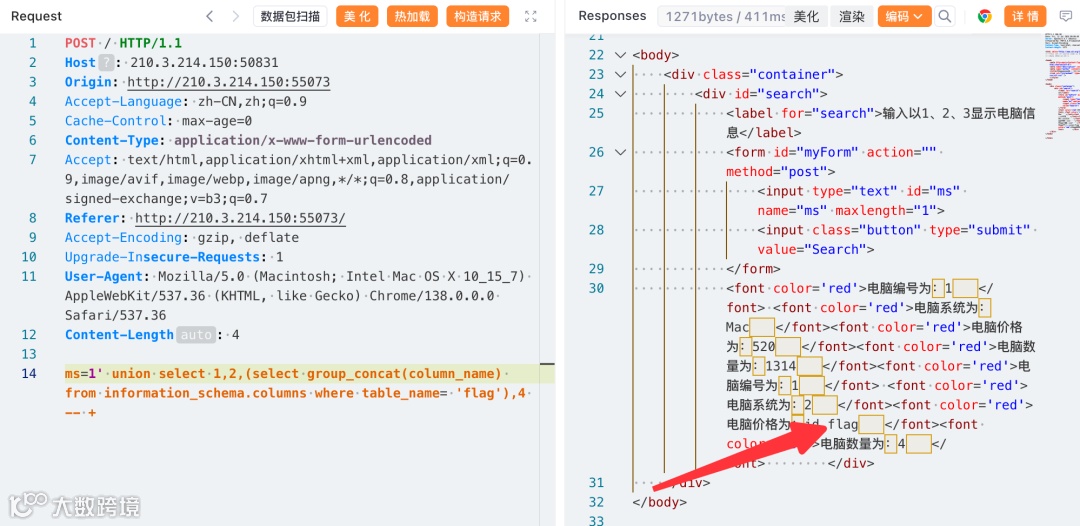Open response in Chrome browser icon
The image size is (1080, 526).
pyautogui.click(x=984, y=16)
